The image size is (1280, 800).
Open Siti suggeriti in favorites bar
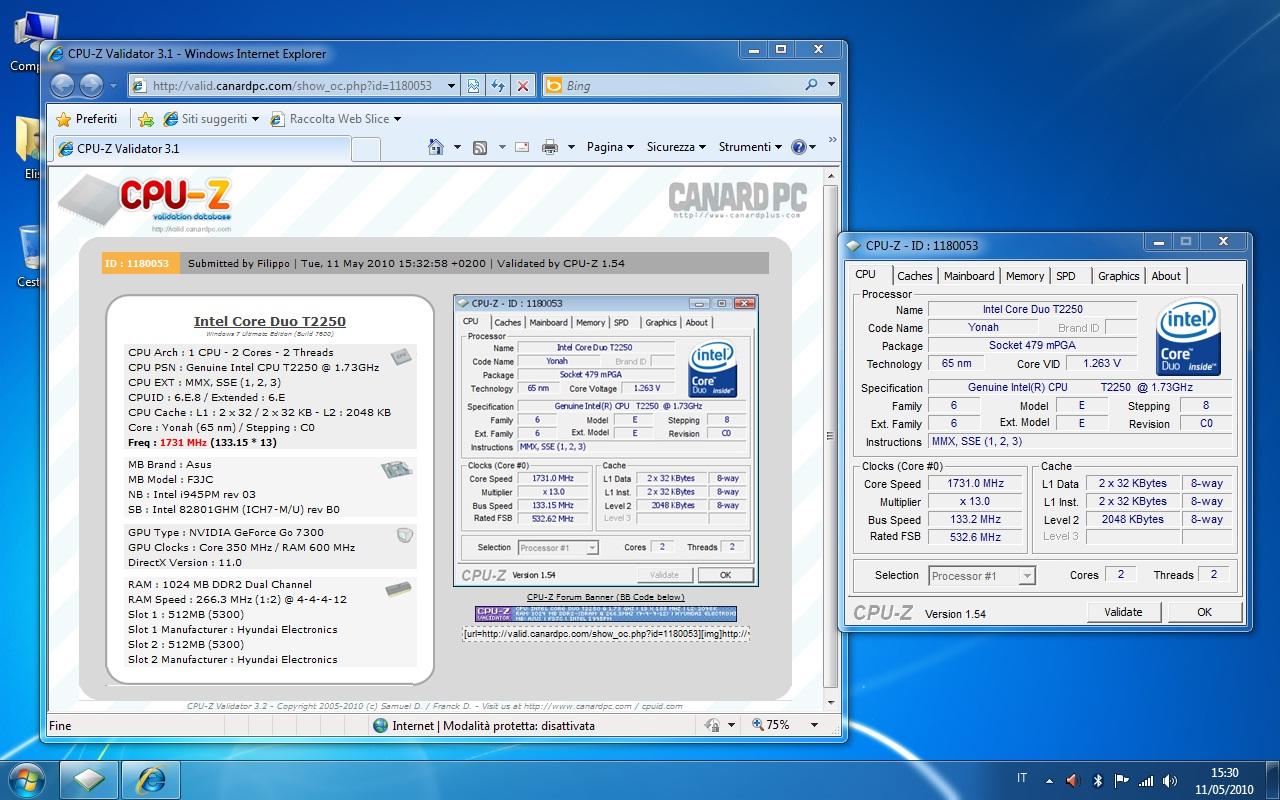[210, 119]
